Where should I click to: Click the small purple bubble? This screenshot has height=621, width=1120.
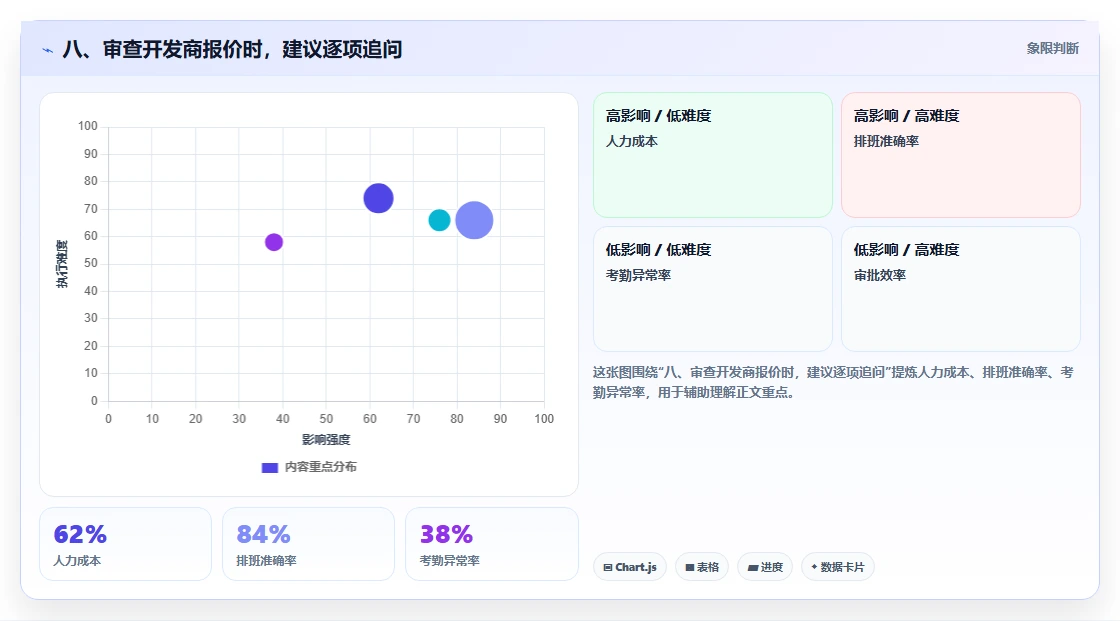pyautogui.click(x=274, y=242)
